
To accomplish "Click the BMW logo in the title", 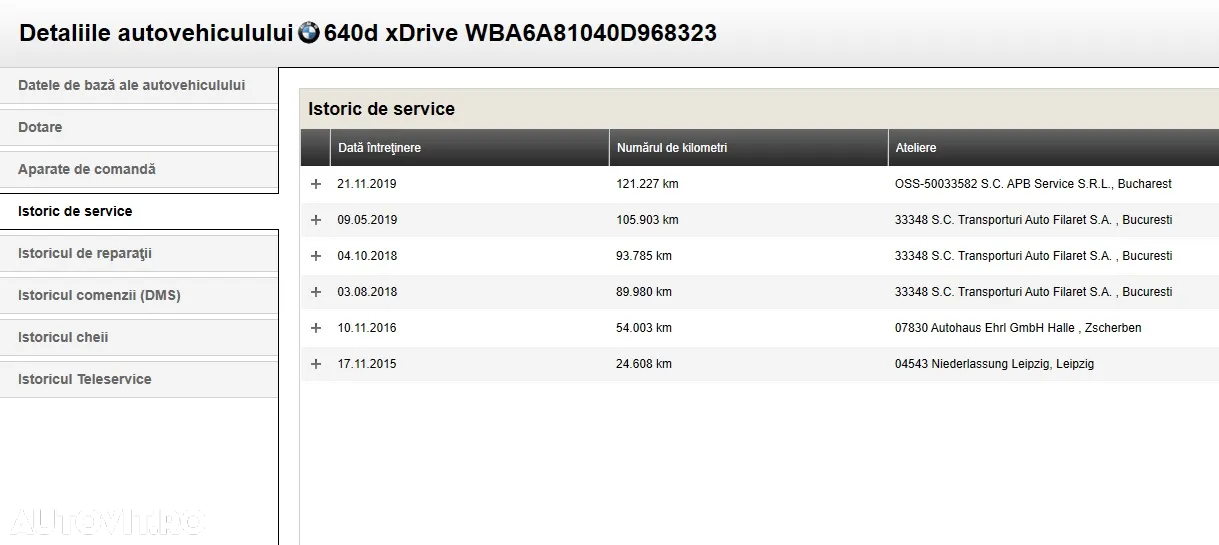I will tap(309, 33).
